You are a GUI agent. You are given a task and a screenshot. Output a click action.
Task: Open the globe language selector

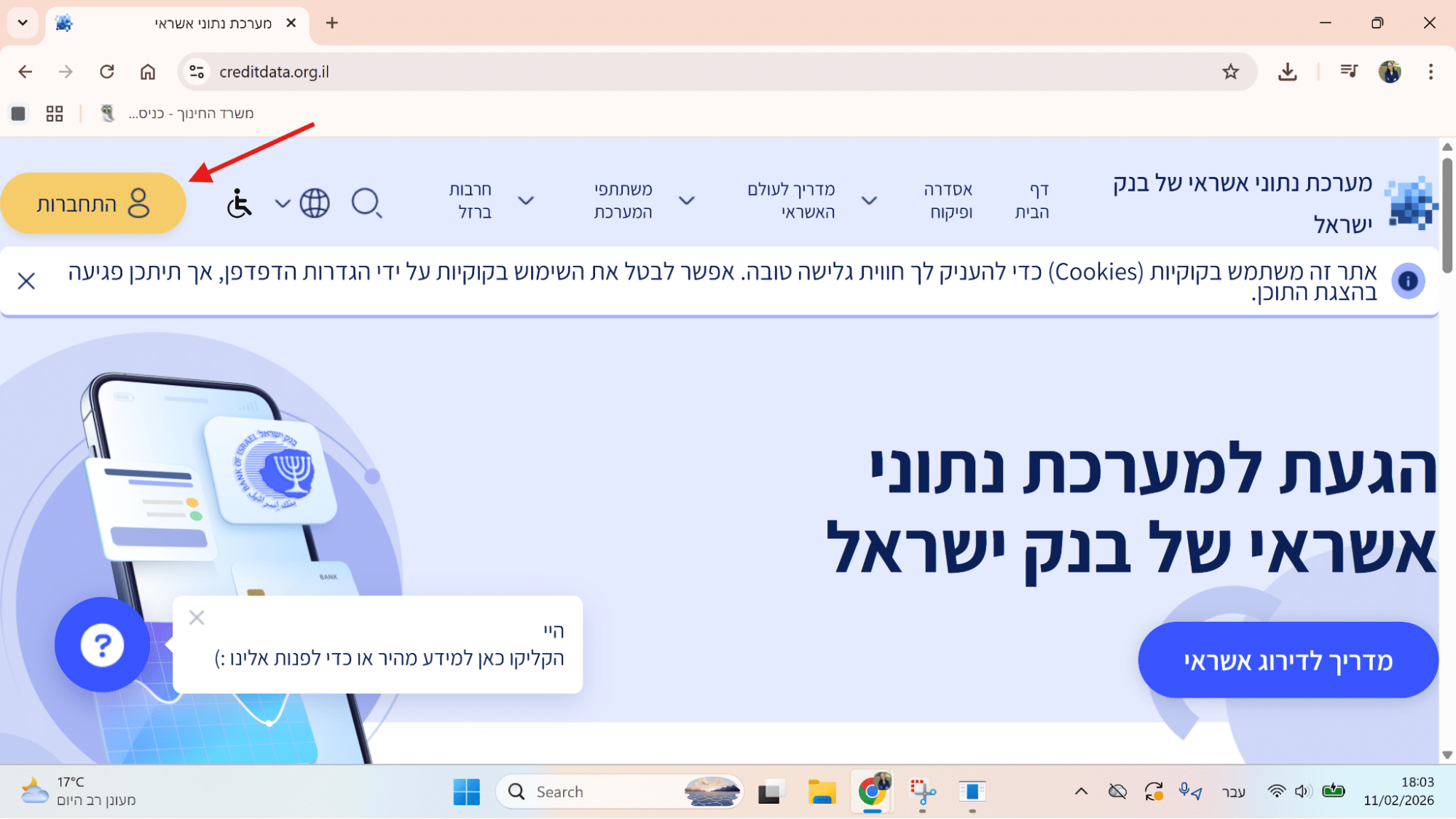click(315, 203)
